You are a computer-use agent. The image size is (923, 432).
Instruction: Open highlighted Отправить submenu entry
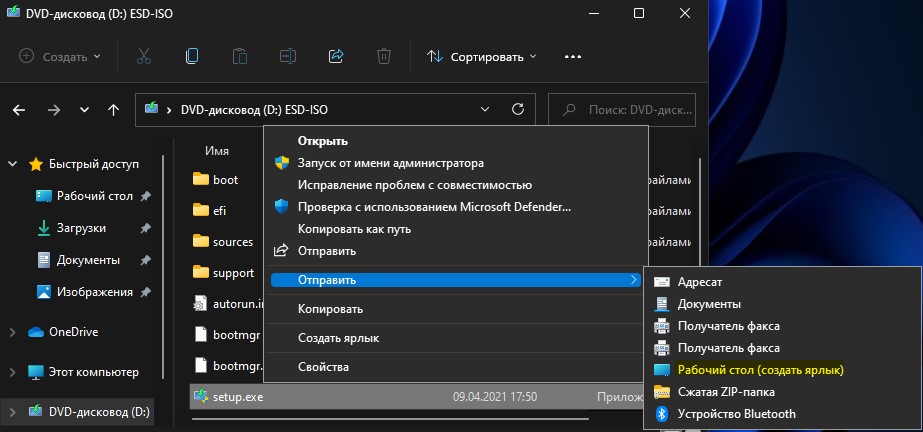click(456, 280)
